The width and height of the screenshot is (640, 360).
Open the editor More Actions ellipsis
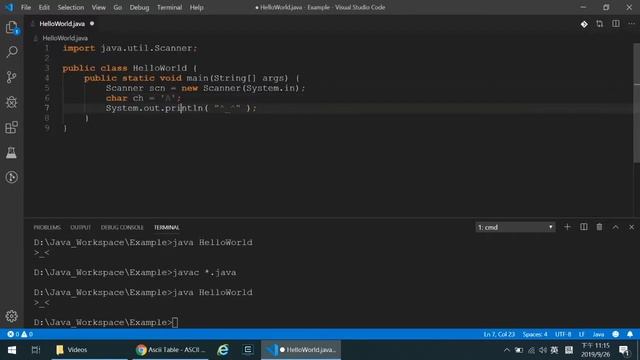[x=631, y=24]
